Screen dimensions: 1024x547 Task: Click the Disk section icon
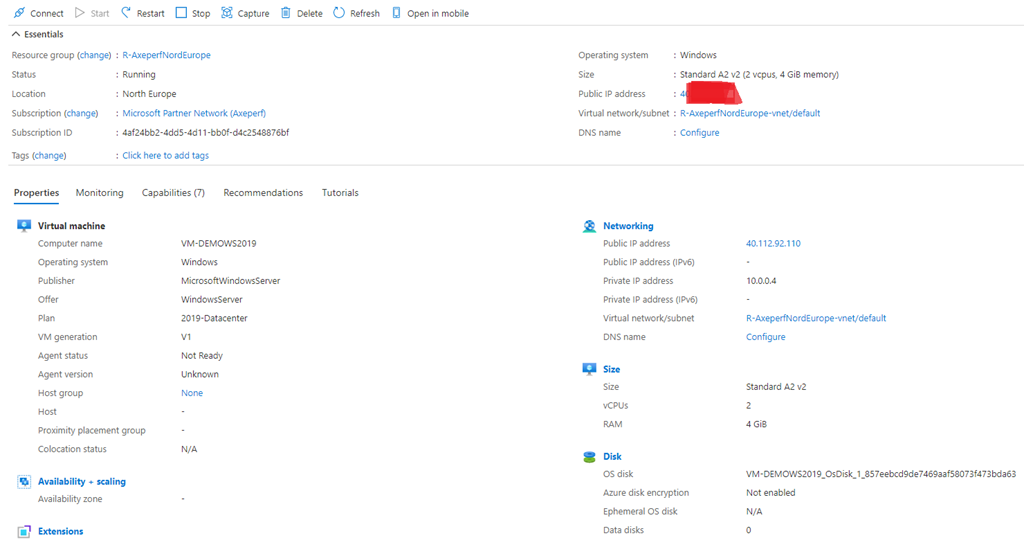click(x=589, y=456)
